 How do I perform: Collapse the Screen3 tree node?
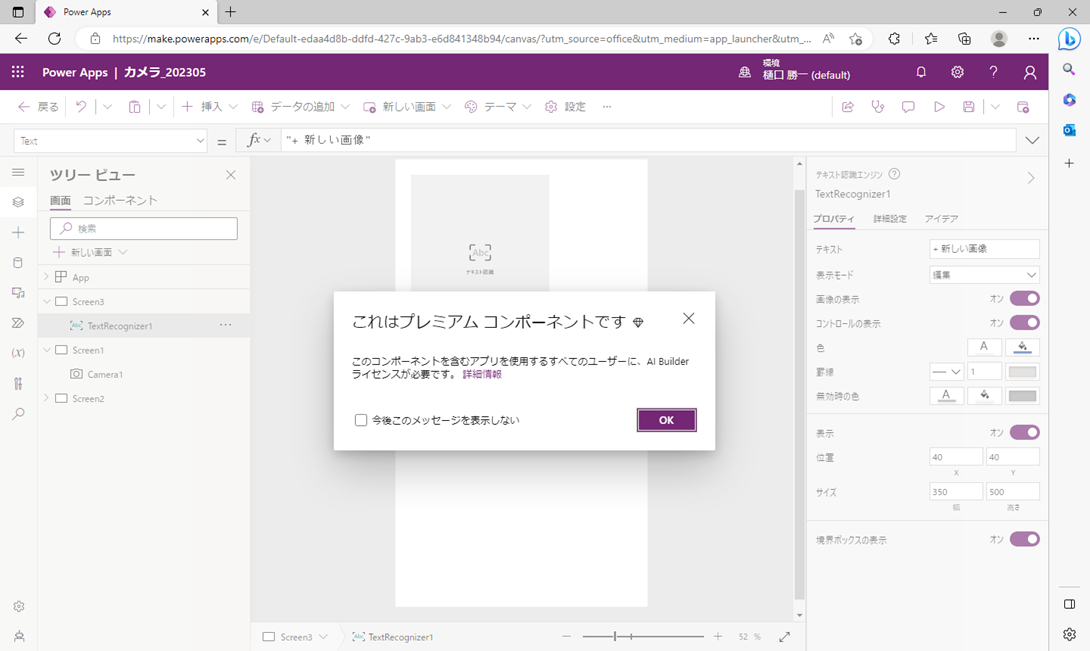click(x=47, y=301)
